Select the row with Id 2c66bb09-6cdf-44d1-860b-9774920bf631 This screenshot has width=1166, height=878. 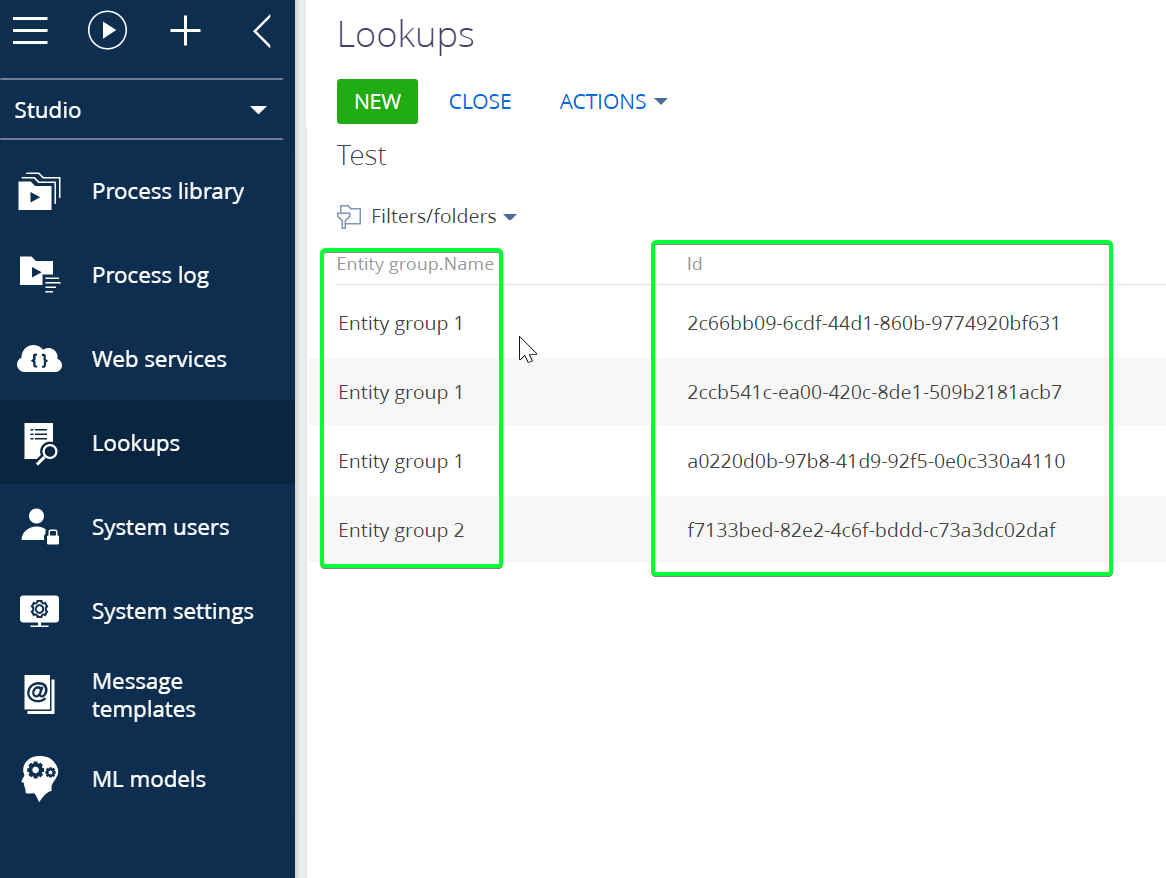[x=736, y=323]
